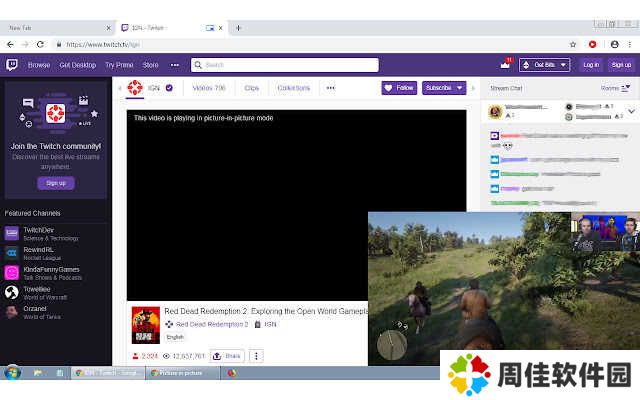Open the more options ellipsis in top nav
The width and height of the screenshot is (640, 400).
175,65
